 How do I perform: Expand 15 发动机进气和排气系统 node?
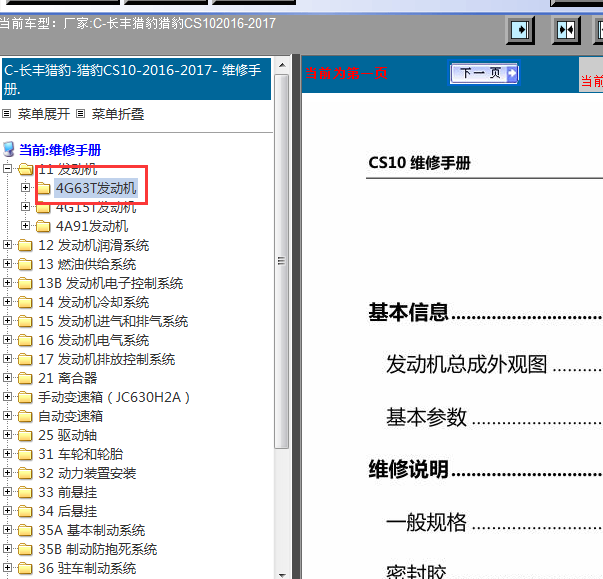click(7, 321)
